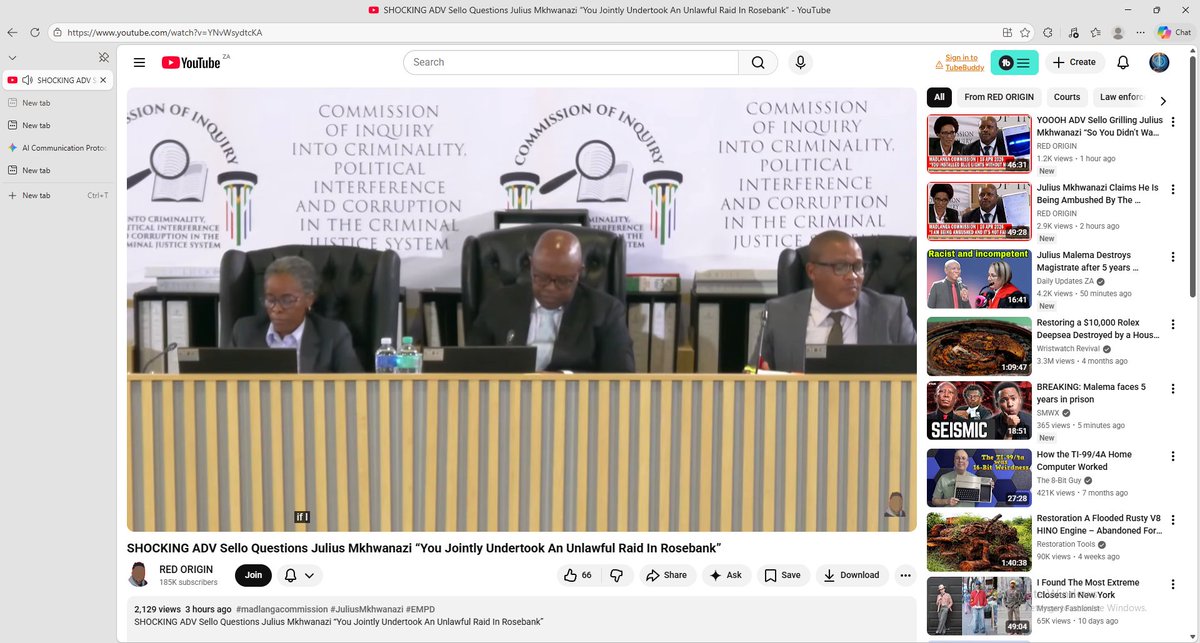Switch to the first New tab entry
The width and height of the screenshot is (1200, 643).
tap(57, 103)
